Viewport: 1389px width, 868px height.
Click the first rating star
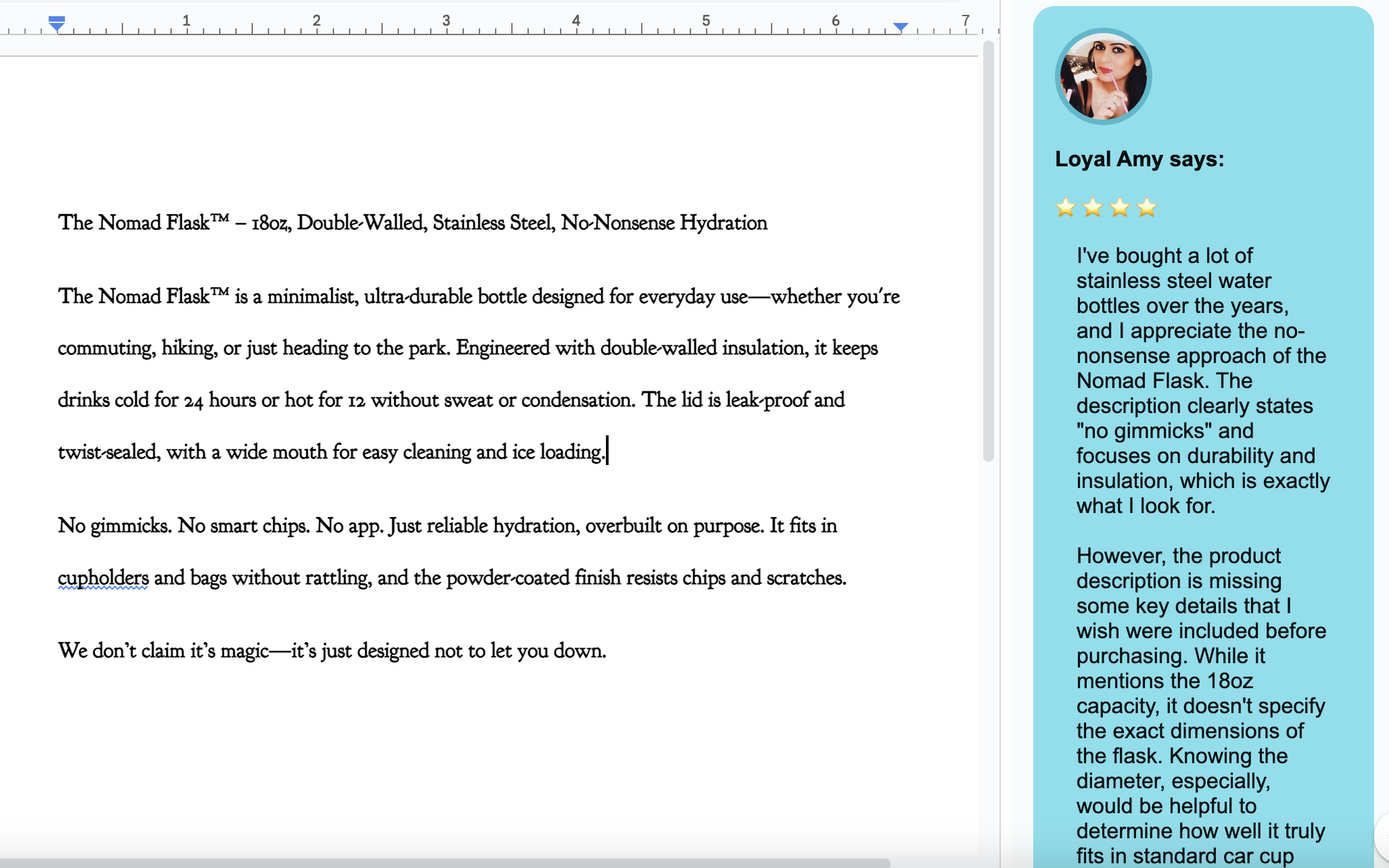pyautogui.click(x=1065, y=208)
